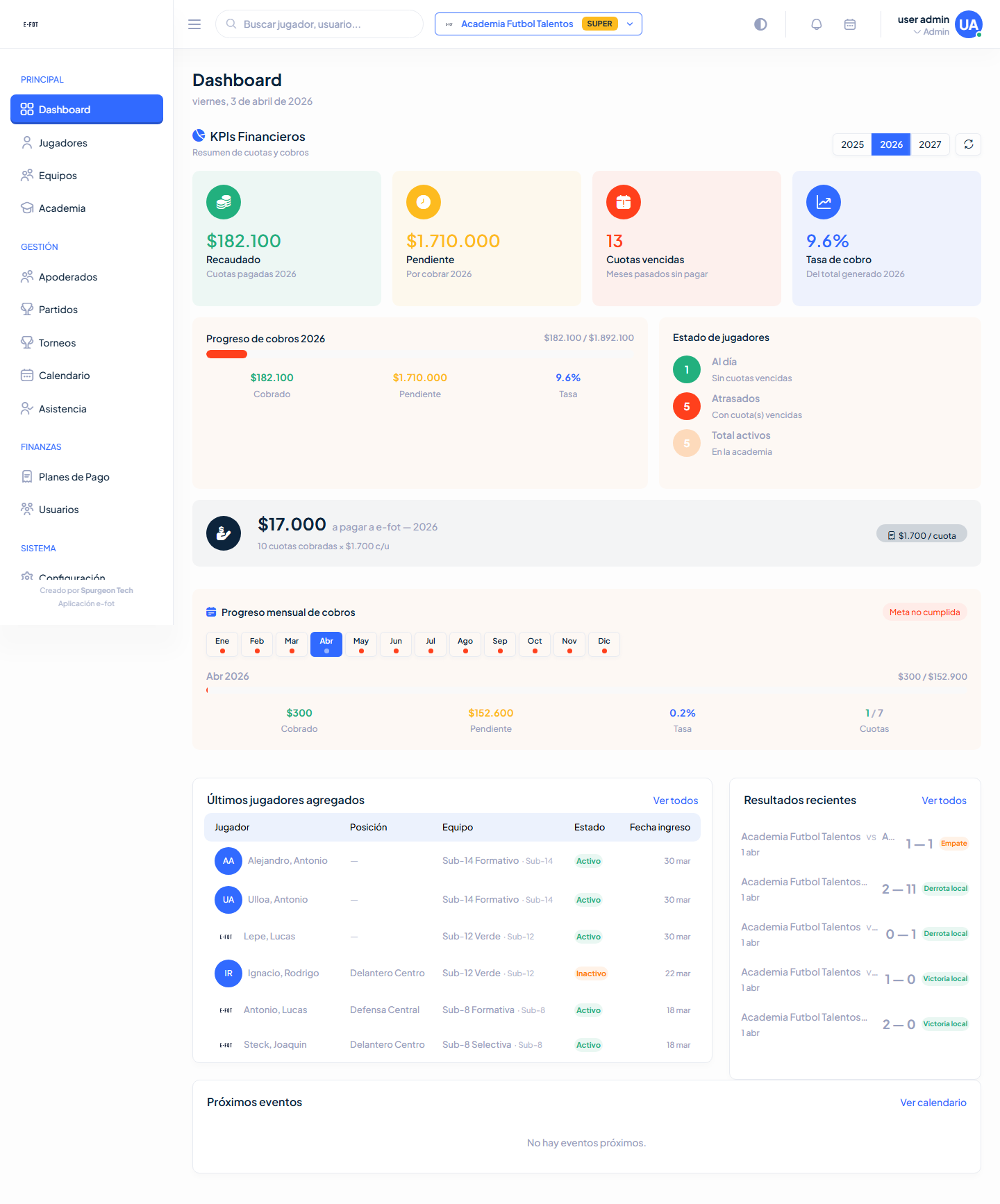
Task: Open the notifications bell
Action: (x=817, y=24)
